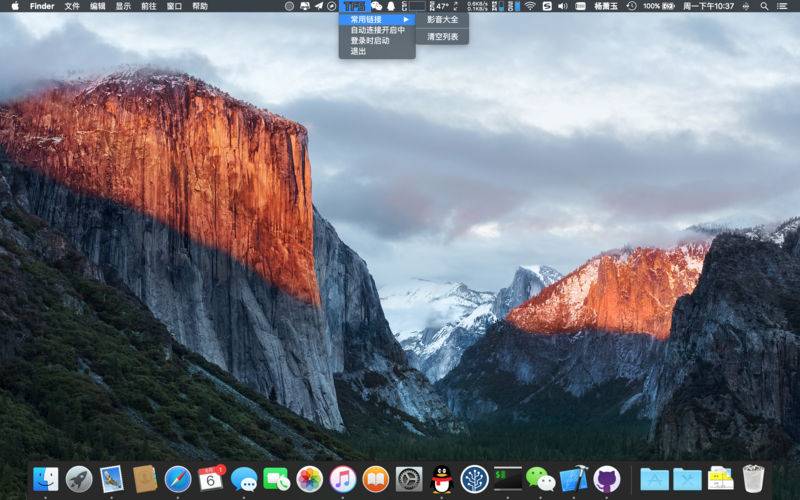The width and height of the screenshot is (800, 500).
Task: Click the compass-like icon in menu bar
Action: pyautogui.click(x=332, y=6)
